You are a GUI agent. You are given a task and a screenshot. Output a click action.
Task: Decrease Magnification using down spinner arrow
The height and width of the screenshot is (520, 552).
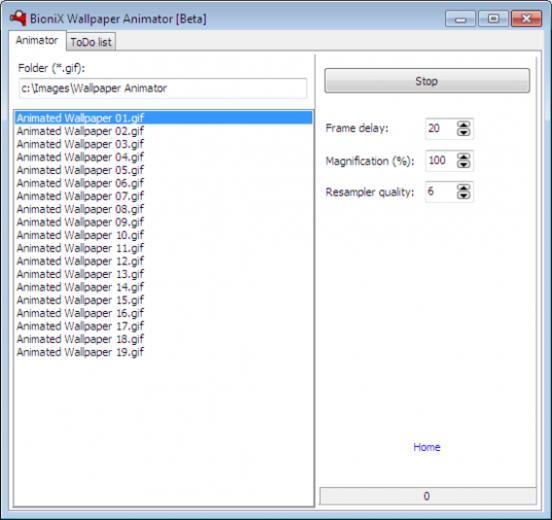[x=463, y=164]
